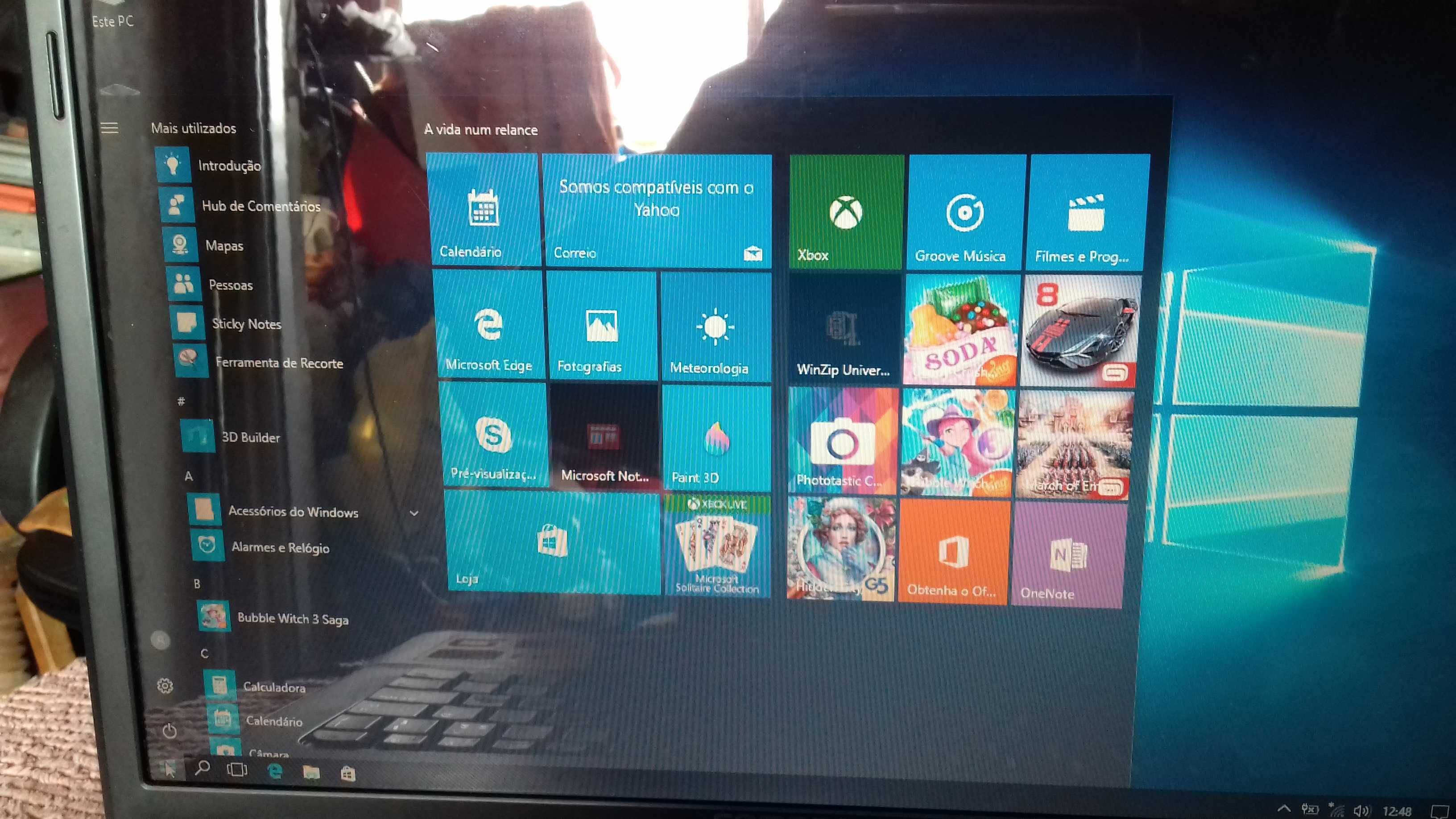
Task: Open the Fotografias tile
Action: coord(601,326)
